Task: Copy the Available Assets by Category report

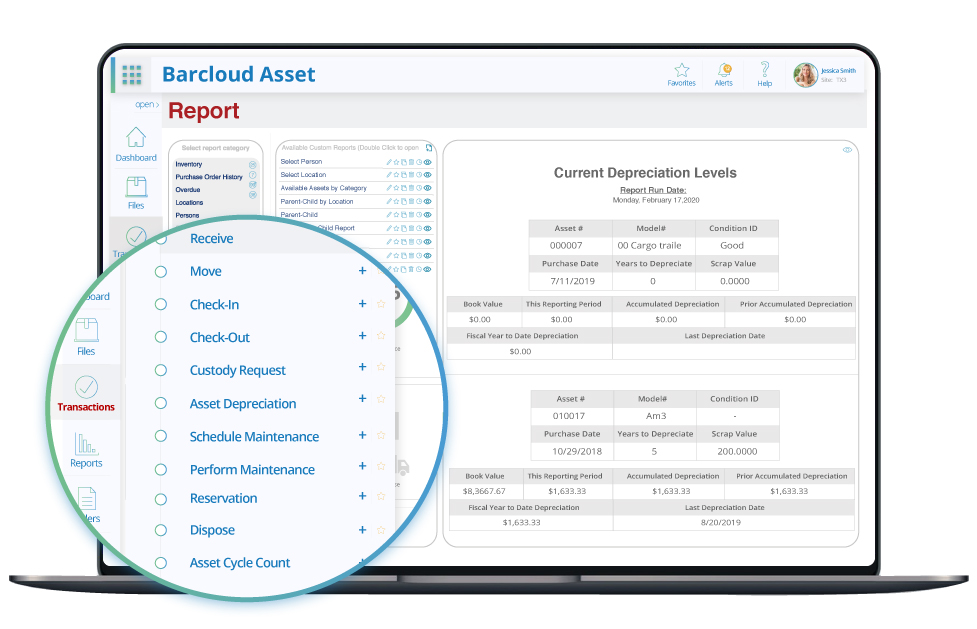Action: (x=404, y=188)
